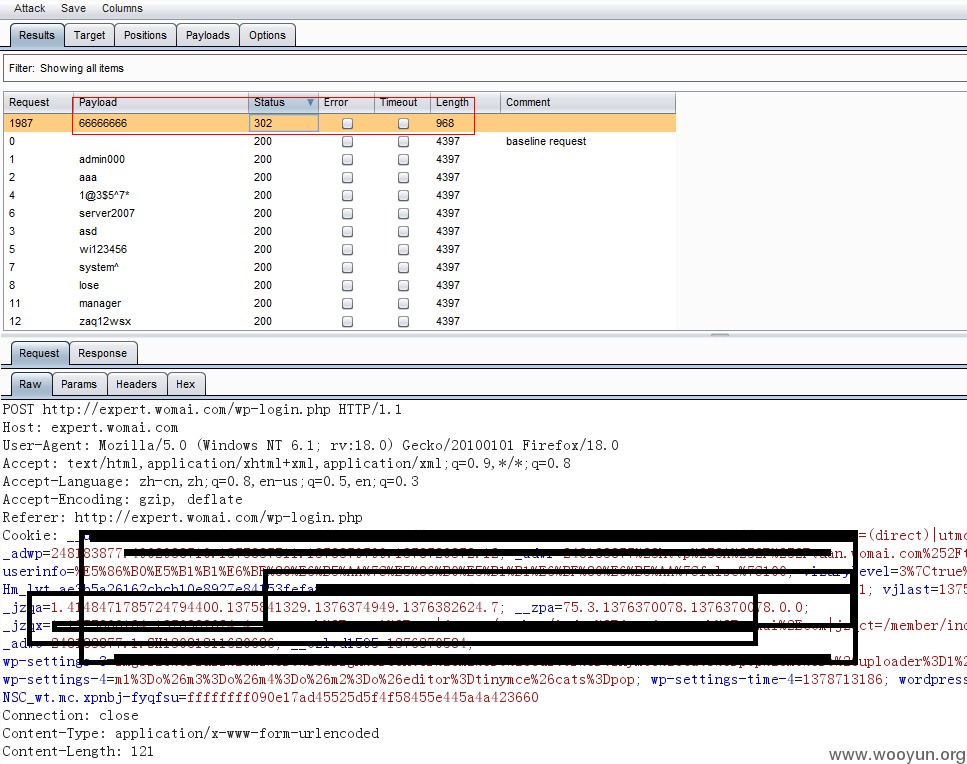This screenshot has height=764, width=967.
Task: Open the Columns menu
Action: 122,8
